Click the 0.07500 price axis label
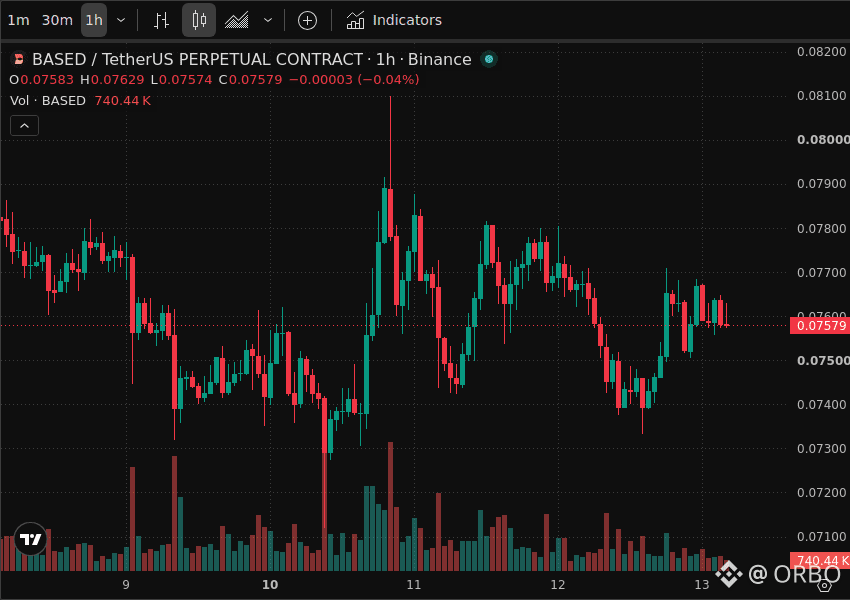The image size is (850, 600). tap(823, 360)
